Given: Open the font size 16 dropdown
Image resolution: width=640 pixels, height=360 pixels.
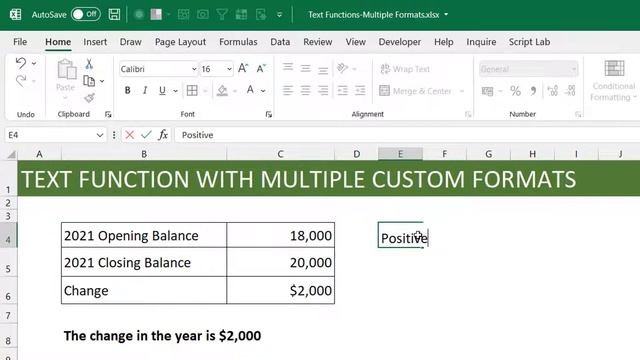Looking at the screenshot, I should pos(229,69).
